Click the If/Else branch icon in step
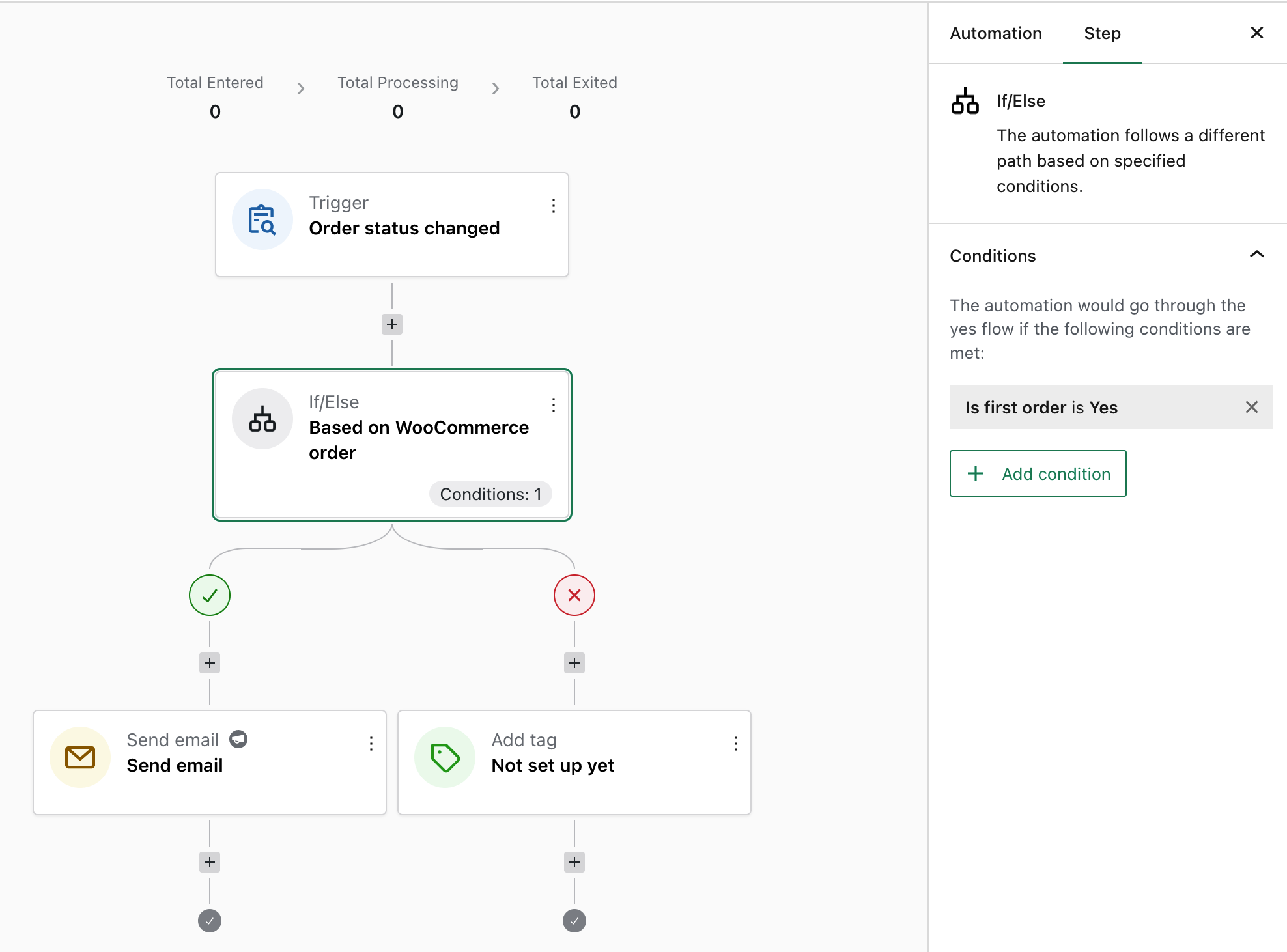The height and width of the screenshot is (952, 1287). [262, 419]
